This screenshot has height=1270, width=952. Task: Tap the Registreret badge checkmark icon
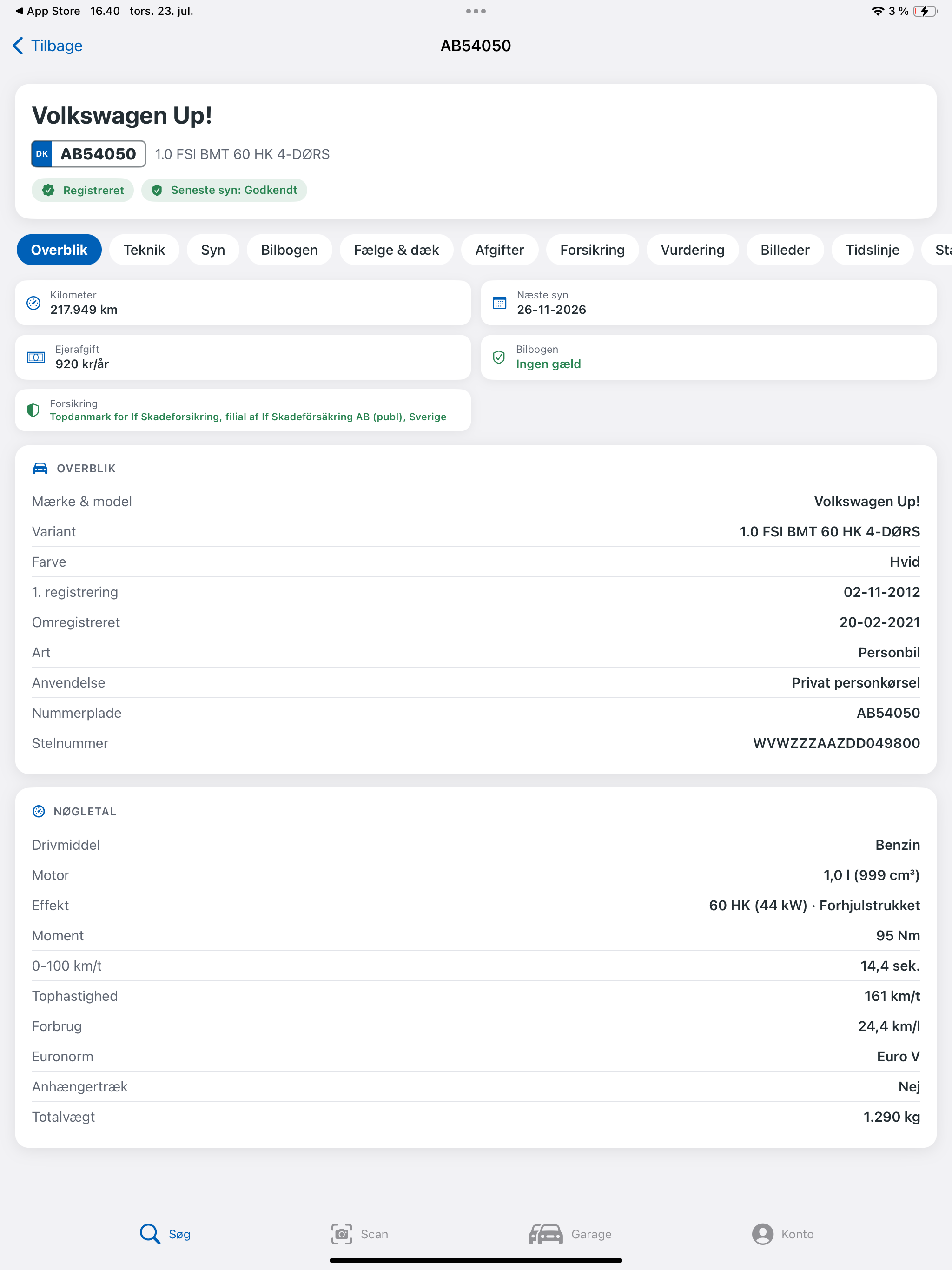pyautogui.click(x=48, y=190)
